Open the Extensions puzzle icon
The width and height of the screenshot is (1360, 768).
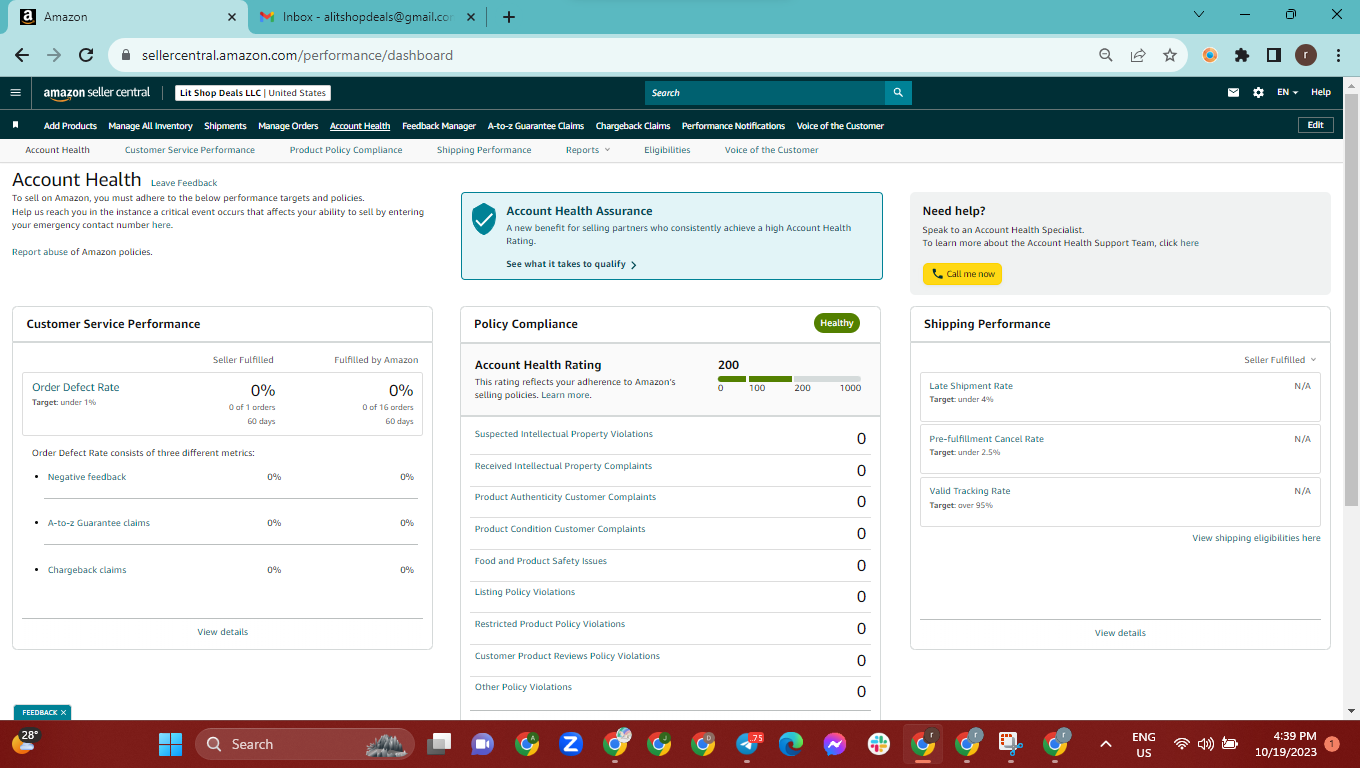tap(1242, 55)
